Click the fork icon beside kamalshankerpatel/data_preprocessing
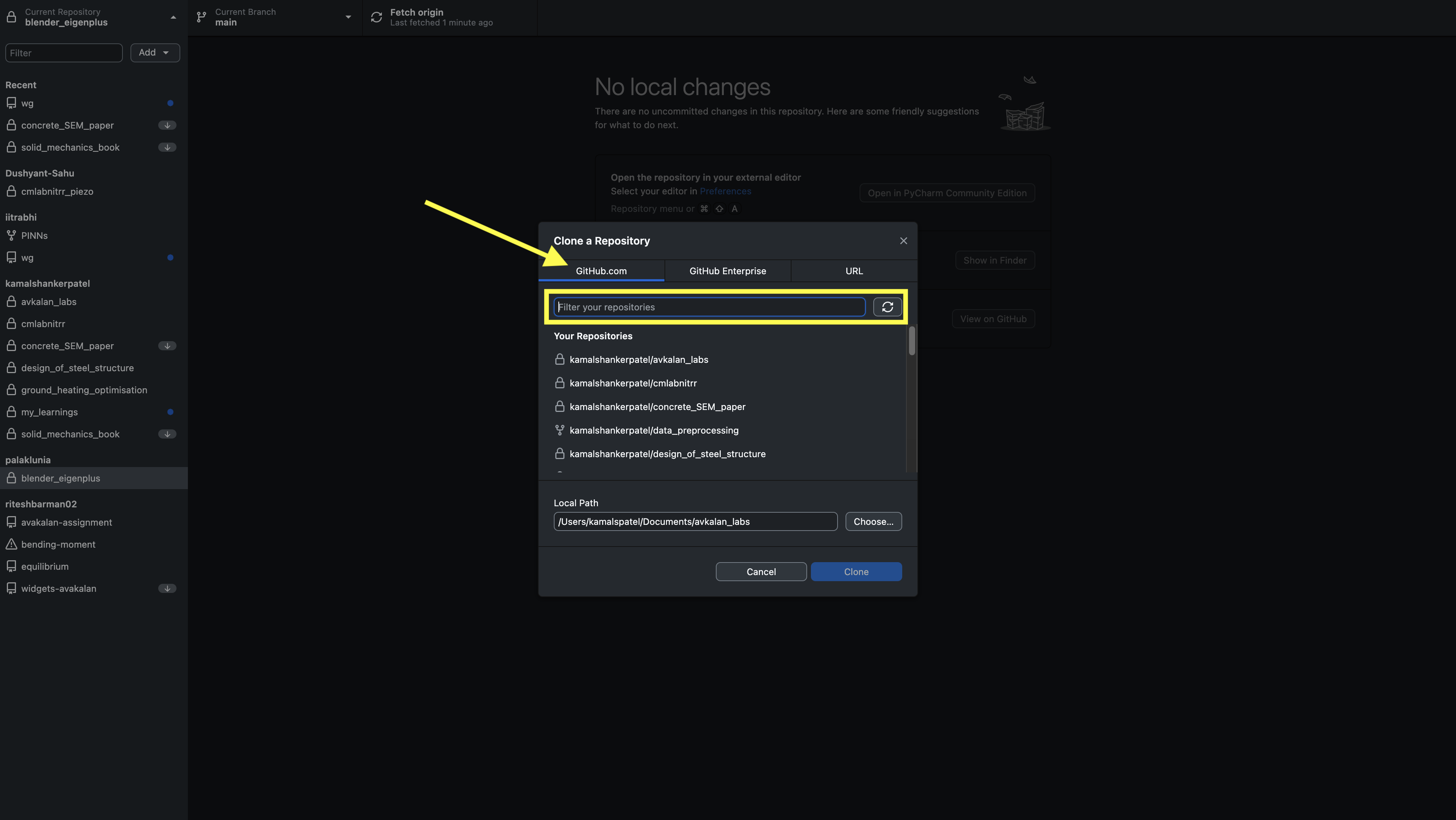The image size is (1456, 820). tap(560, 430)
